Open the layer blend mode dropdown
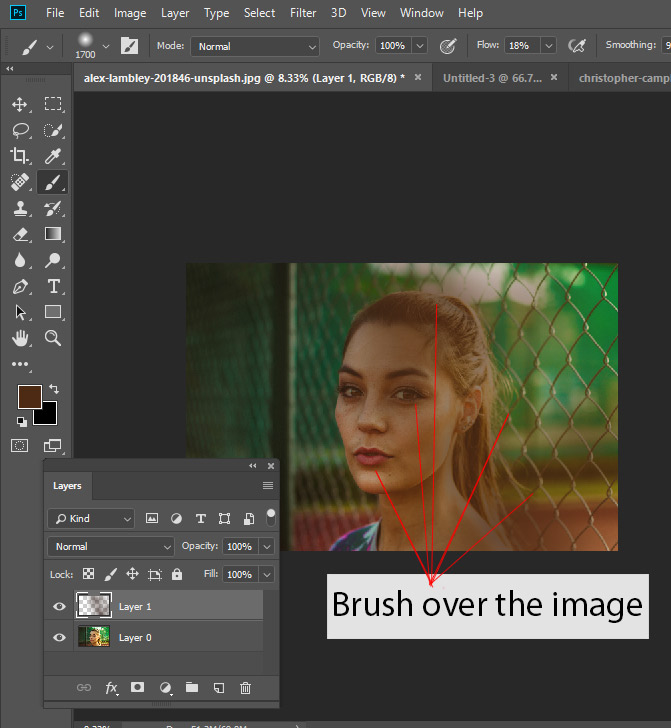This screenshot has width=671, height=728. 111,546
